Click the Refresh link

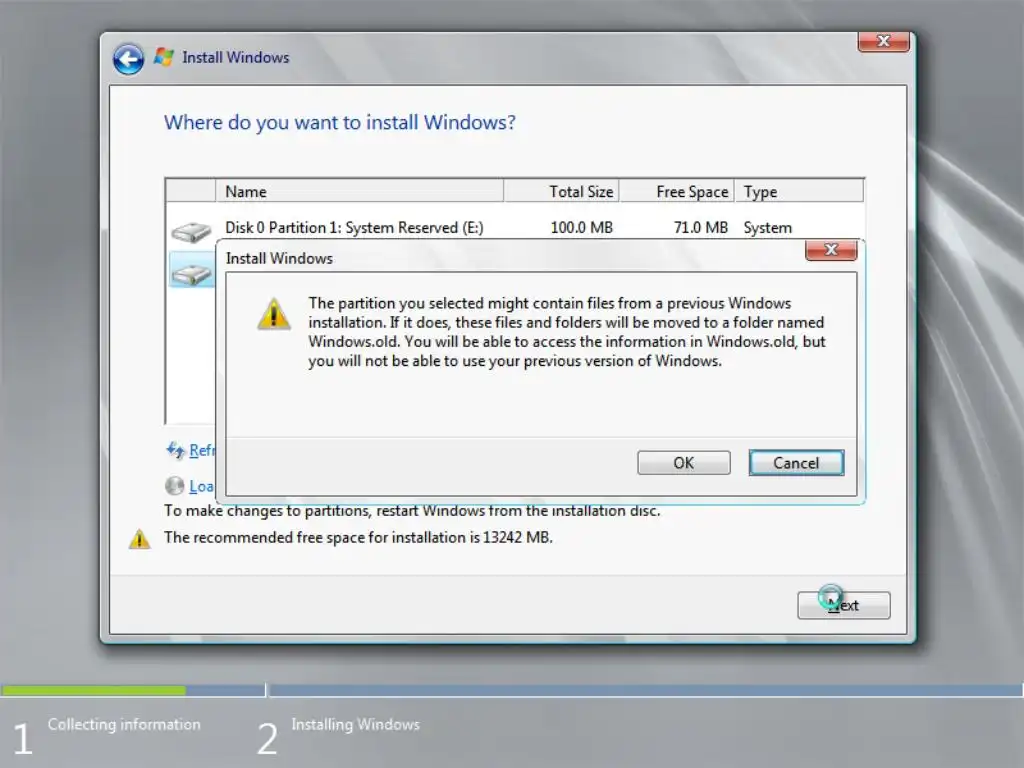click(x=201, y=450)
